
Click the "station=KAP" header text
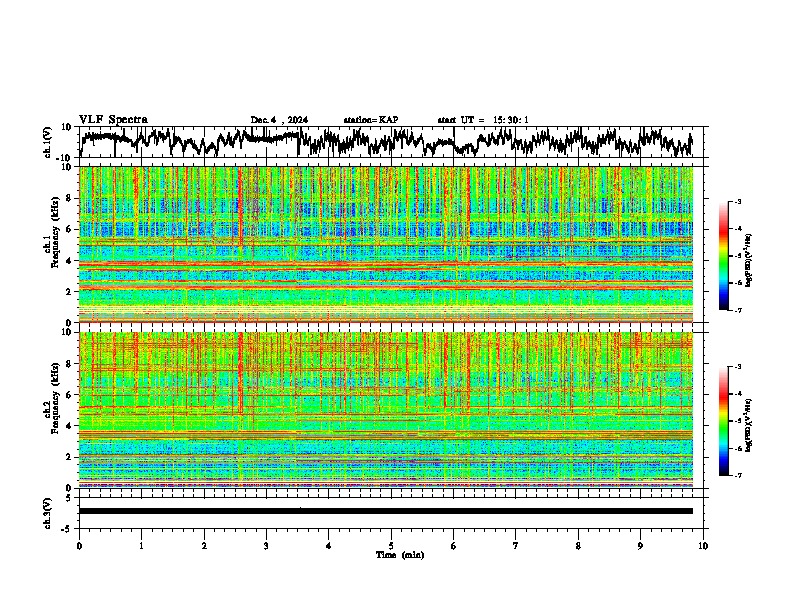pyautogui.click(x=371, y=120)
